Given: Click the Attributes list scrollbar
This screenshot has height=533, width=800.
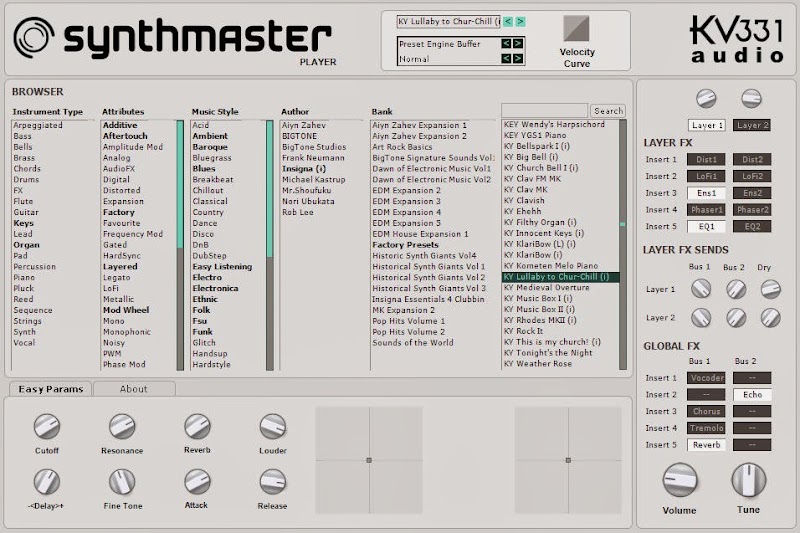Looking at the screenshot, I should [x=180, y=245].
